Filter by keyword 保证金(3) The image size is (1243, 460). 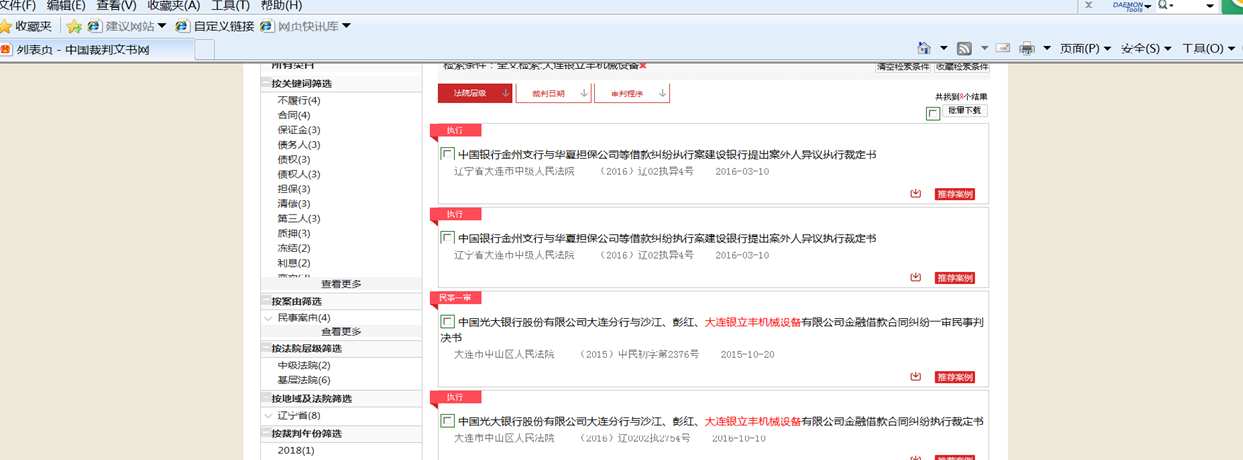tap(298, 130)
